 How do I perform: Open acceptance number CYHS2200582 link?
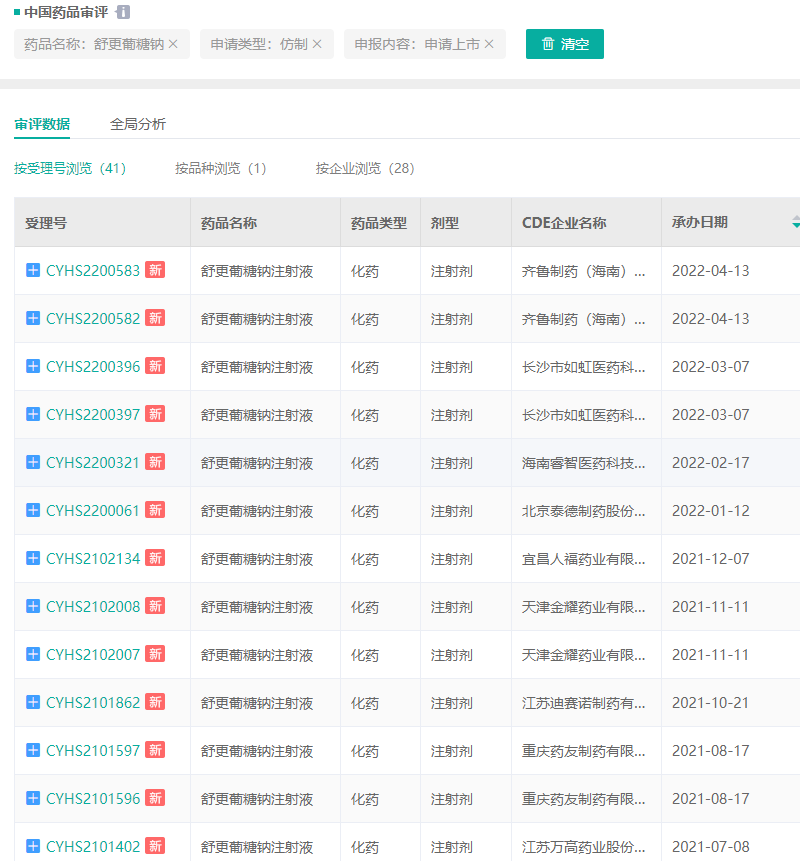[93, 318]
